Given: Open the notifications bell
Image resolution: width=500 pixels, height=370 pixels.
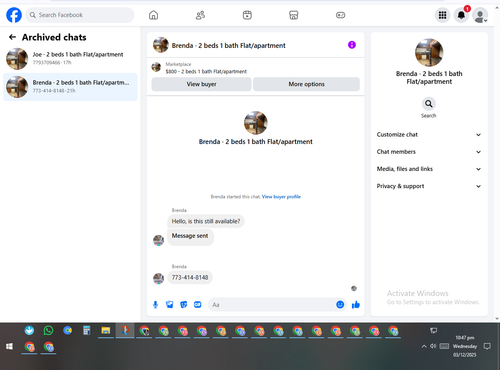Looking at the screenshot, I should tap(461, 15).
